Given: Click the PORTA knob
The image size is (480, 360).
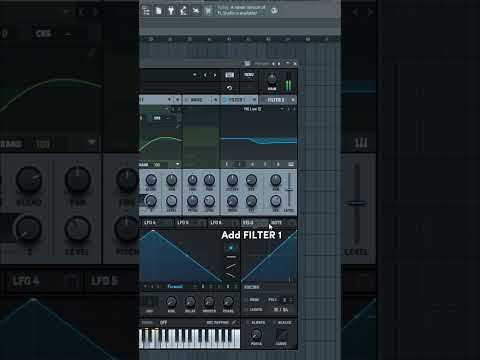Looking at the screenshot, I should [x=256, y=334].
